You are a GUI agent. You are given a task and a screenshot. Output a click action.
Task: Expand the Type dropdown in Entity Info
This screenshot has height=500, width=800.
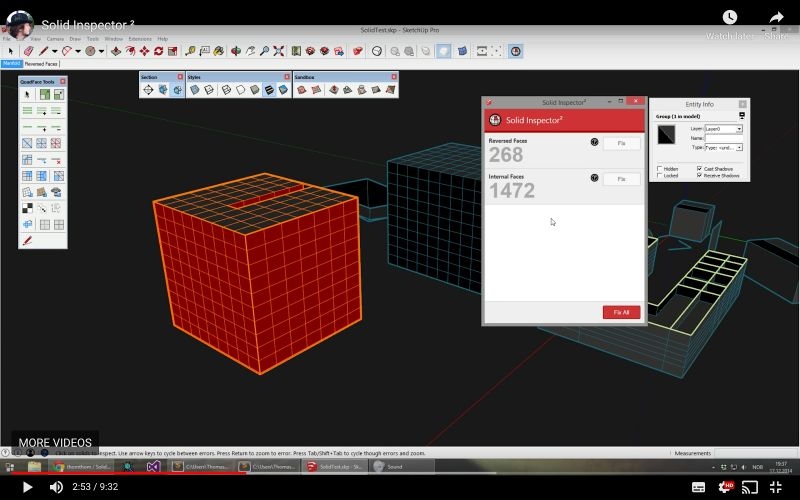tap(739, 147)
